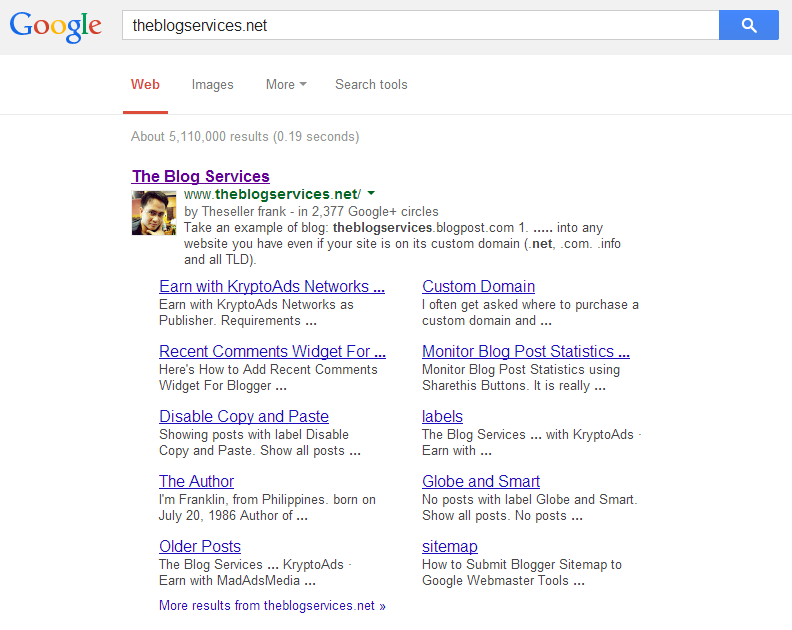Click the Google logo
The image size is (792, 630).
point(56,26)
